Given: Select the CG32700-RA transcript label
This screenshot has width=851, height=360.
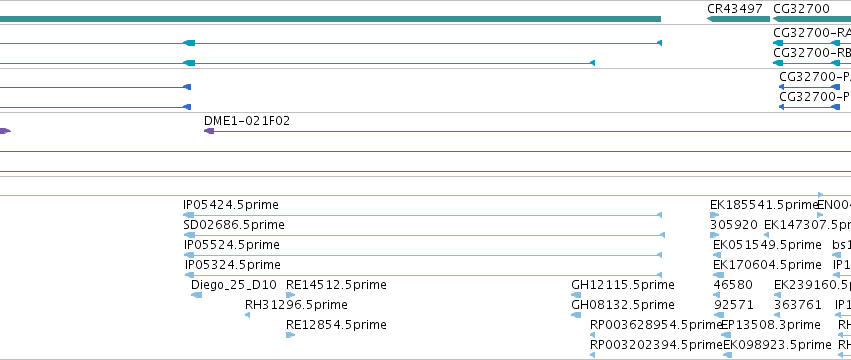Looking at the screenshot, I should coord(812,32).
